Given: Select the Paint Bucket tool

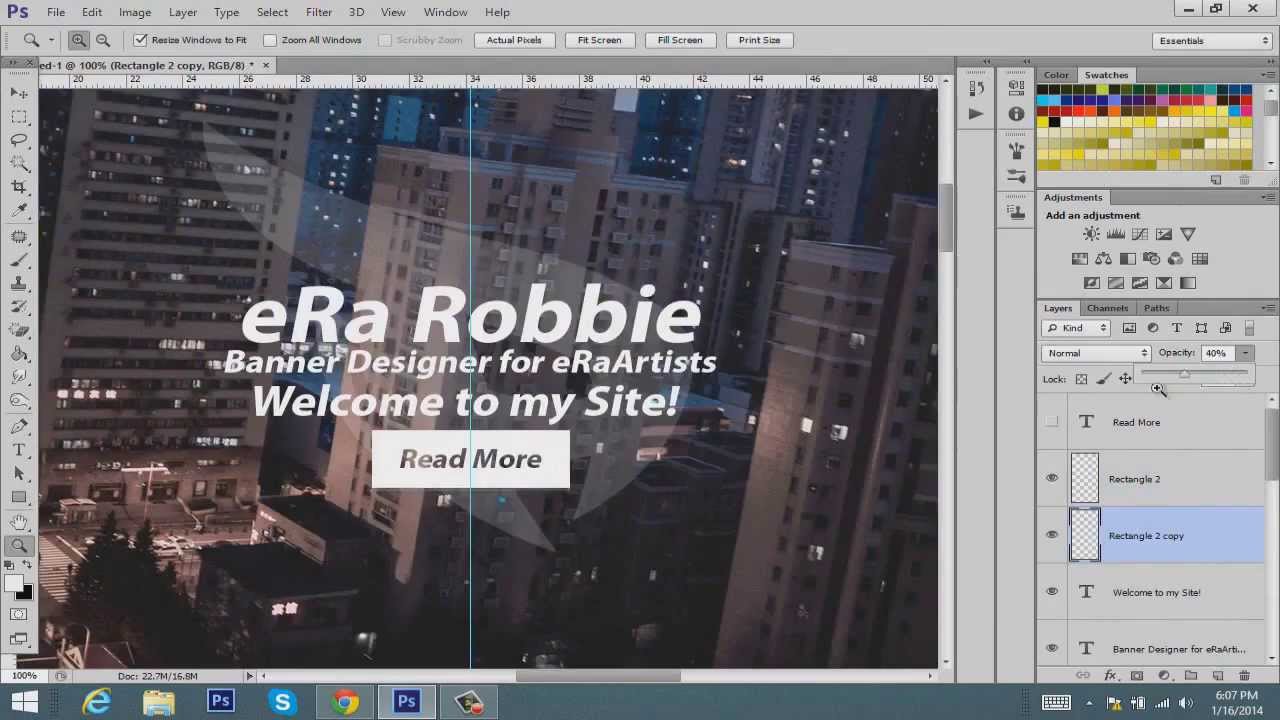Looking at the screenshot, I should [19, 354].
